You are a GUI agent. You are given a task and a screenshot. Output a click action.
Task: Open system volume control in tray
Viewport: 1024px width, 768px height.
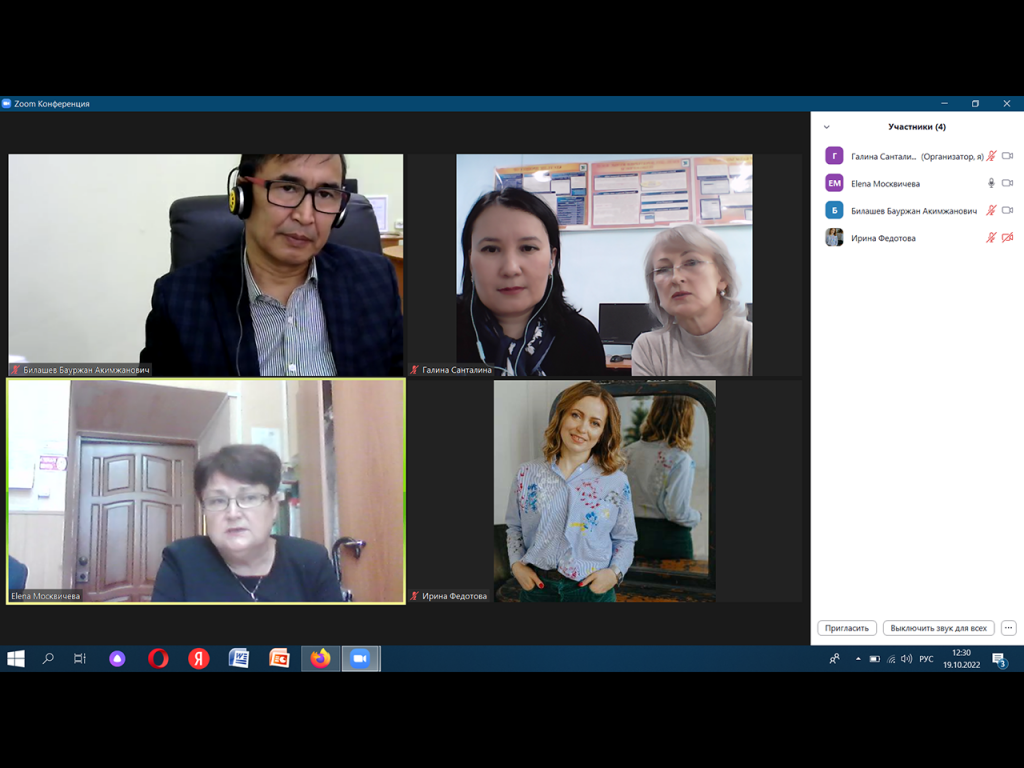click(x=906, y=659)
